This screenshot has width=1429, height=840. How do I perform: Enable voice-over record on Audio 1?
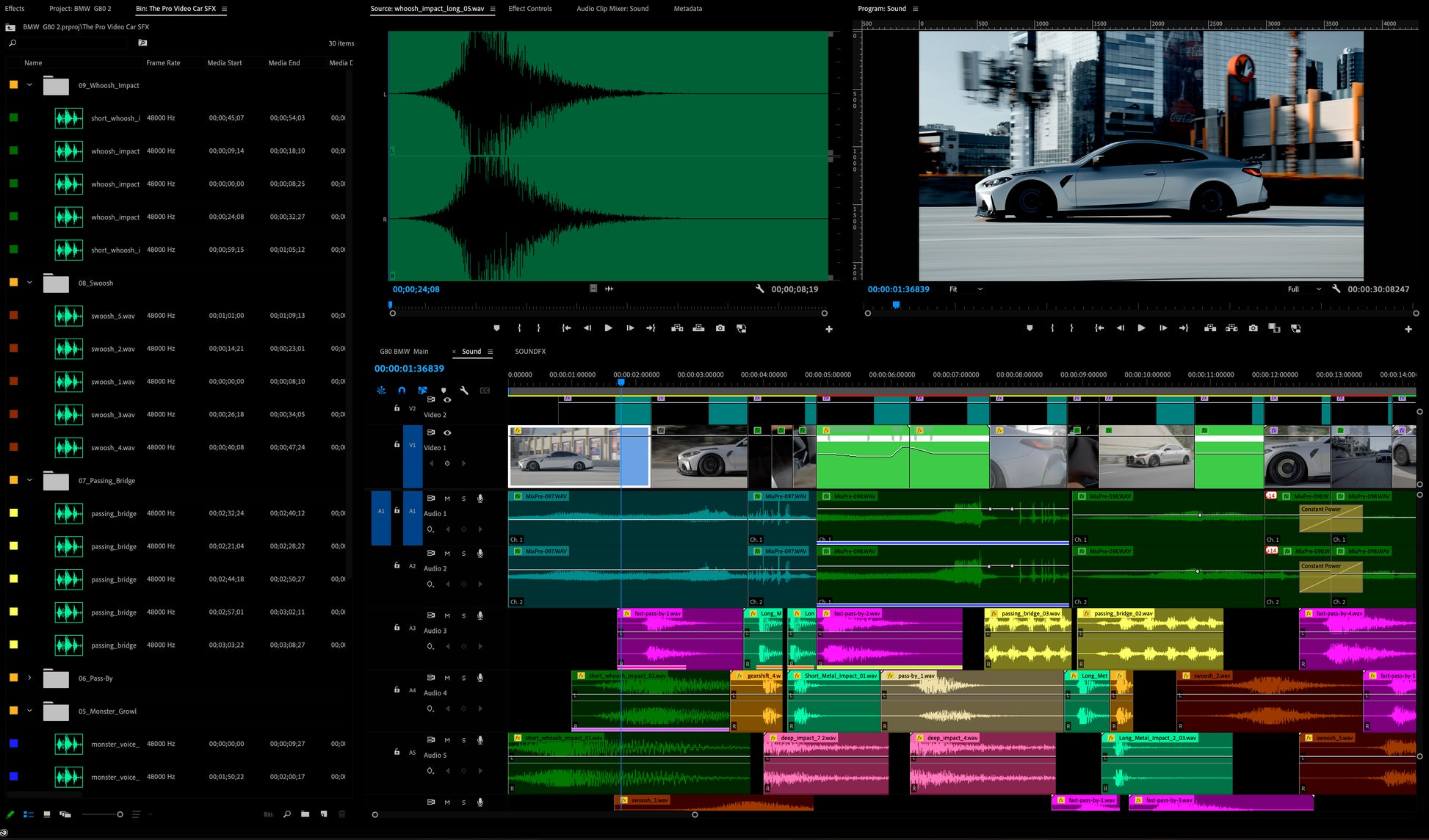[x=480, y=499]
